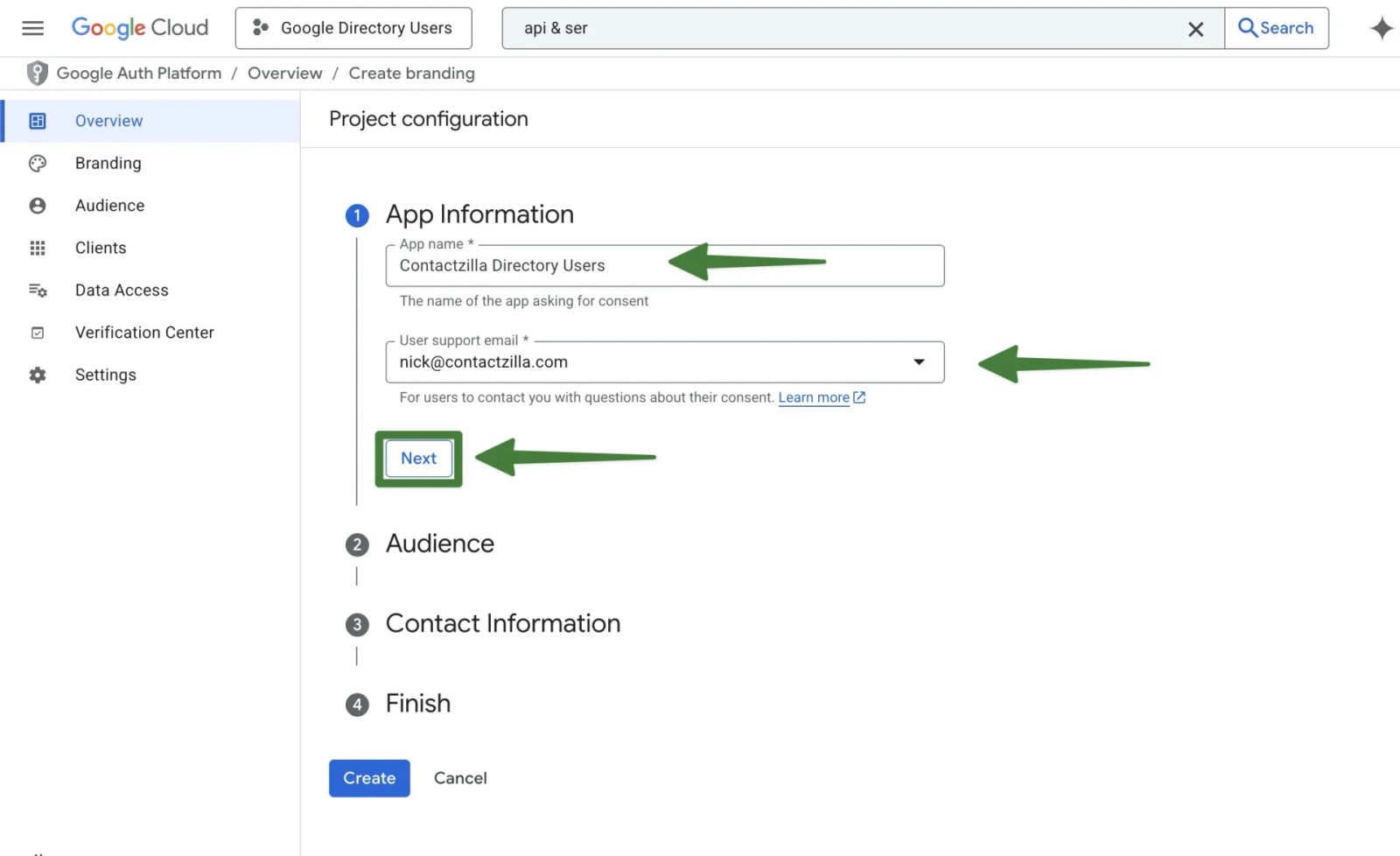1400x856 pixels.
Task: Click the magnifier icon in the Search button
Action: (x=1248, y=28)
